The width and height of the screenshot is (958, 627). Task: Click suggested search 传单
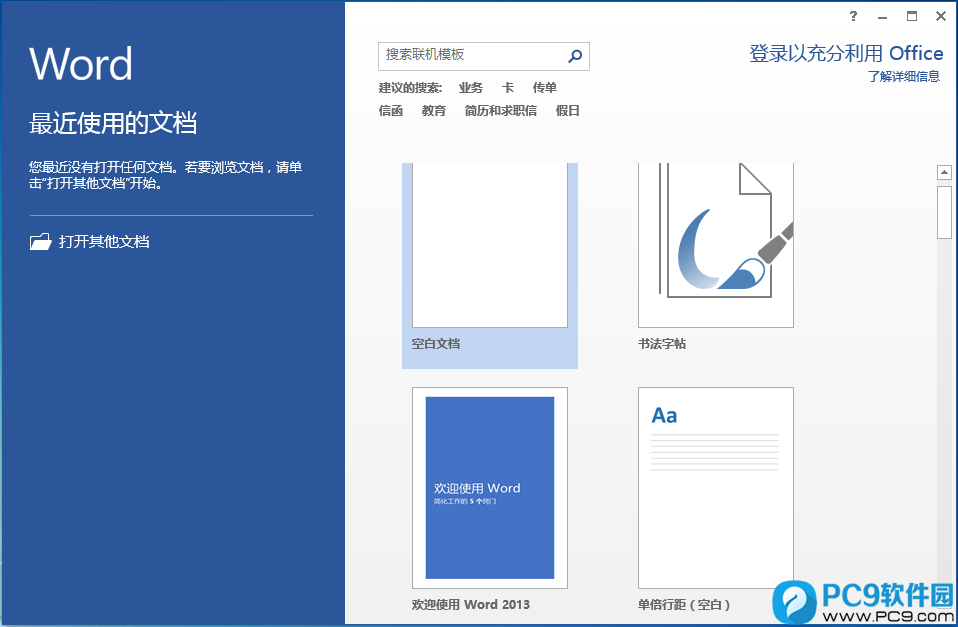pos(544,88)
